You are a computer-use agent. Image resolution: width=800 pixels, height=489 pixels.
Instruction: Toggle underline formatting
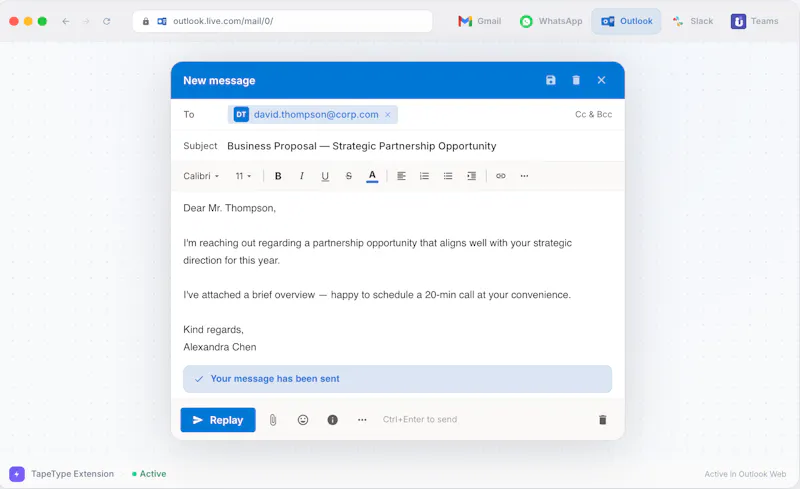pos(325,176)
